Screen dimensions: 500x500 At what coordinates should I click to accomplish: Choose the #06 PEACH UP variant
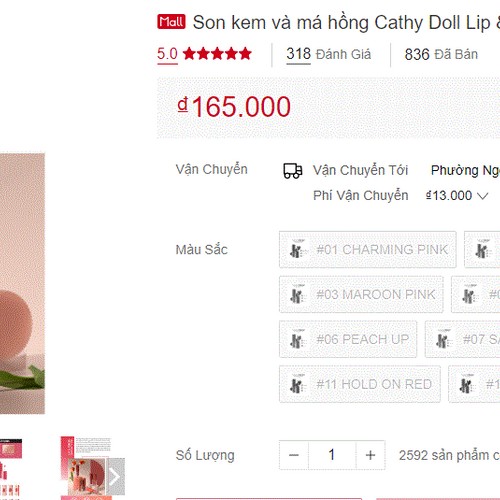[x=348, y=339]
